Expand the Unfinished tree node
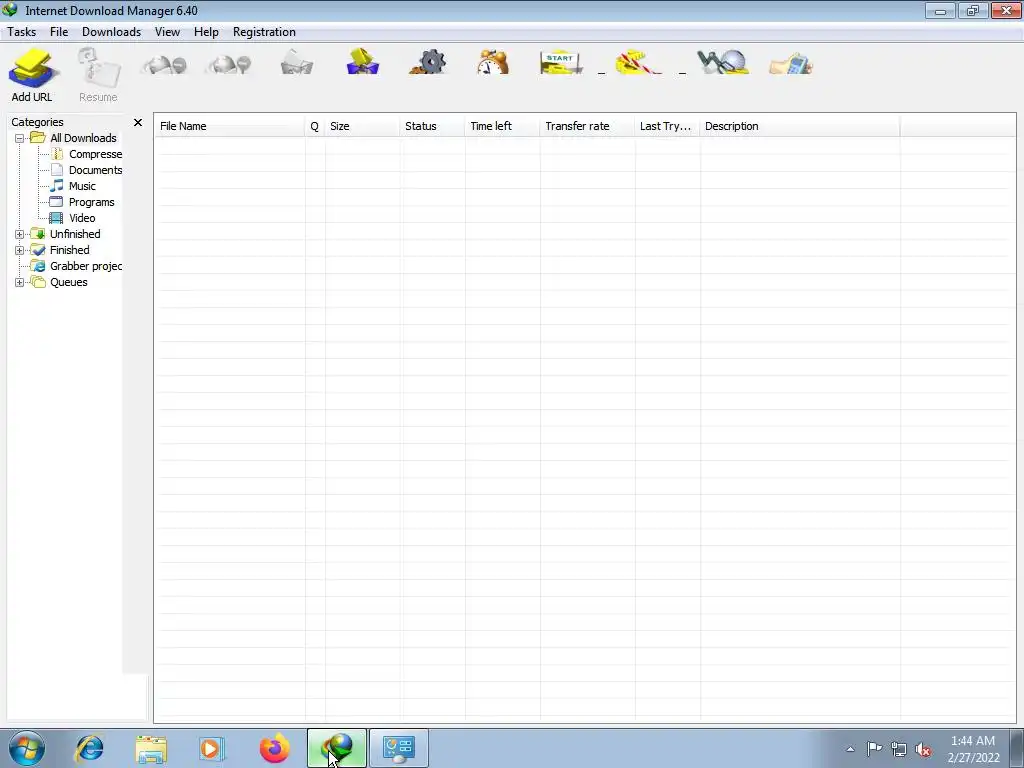 tap(20, 234)
